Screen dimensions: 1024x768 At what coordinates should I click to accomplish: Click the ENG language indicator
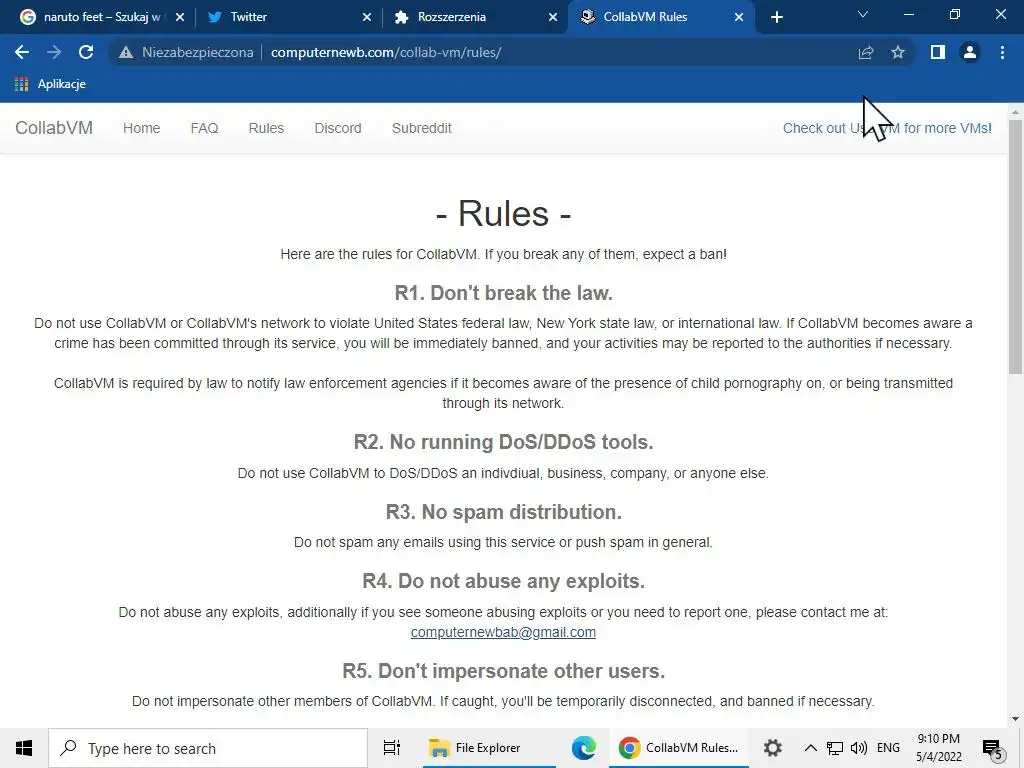coord(888,748)
